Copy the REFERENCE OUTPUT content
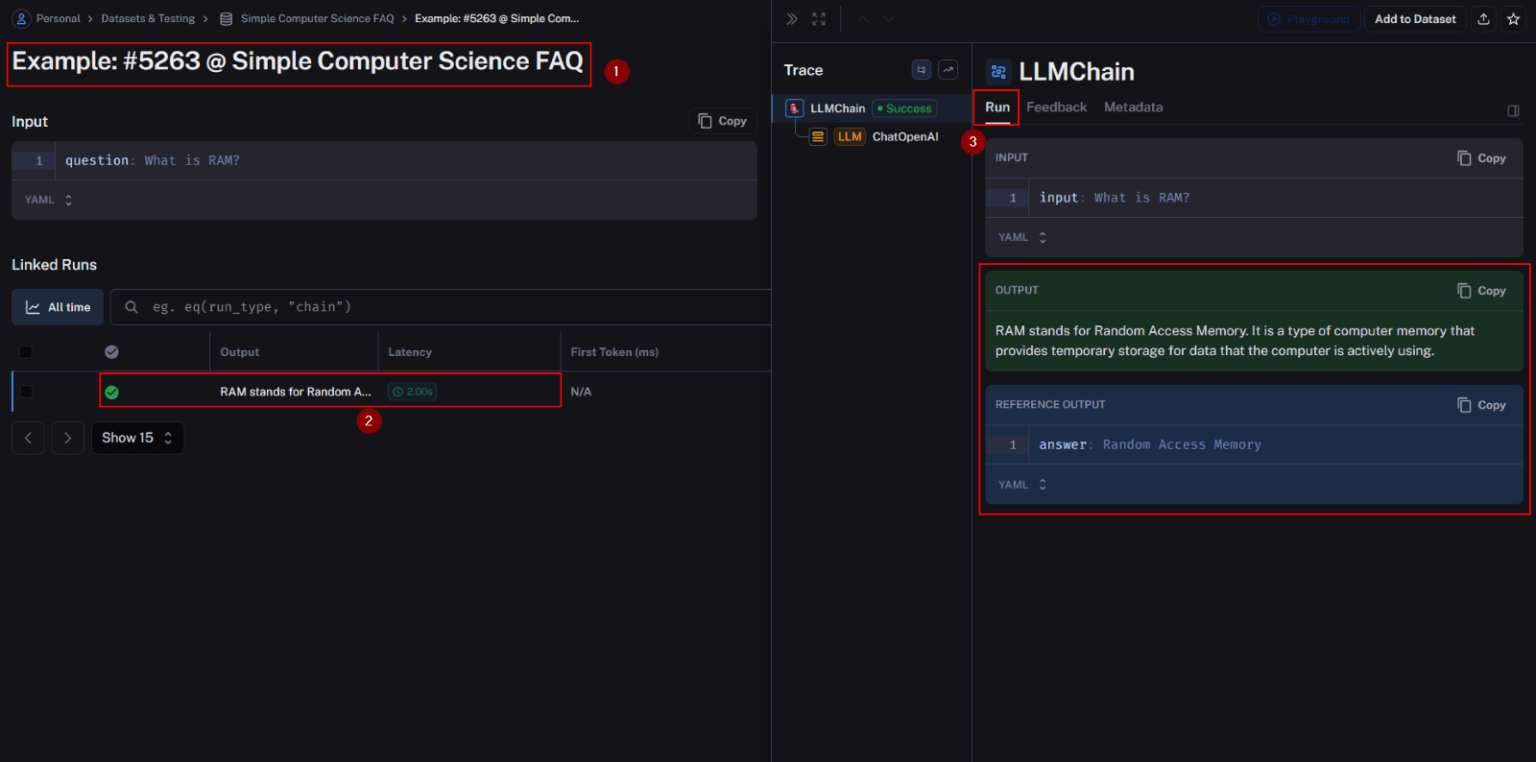 point(1481,405)
